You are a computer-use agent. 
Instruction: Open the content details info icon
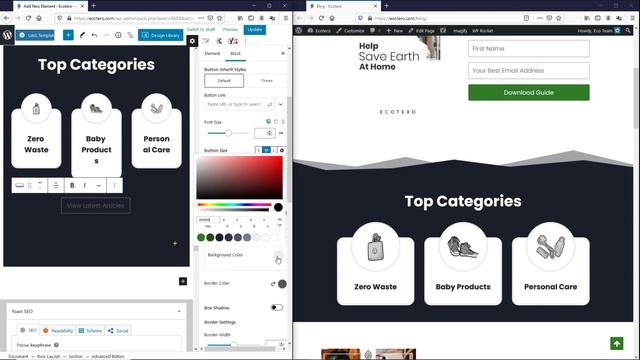pos(118,35)
